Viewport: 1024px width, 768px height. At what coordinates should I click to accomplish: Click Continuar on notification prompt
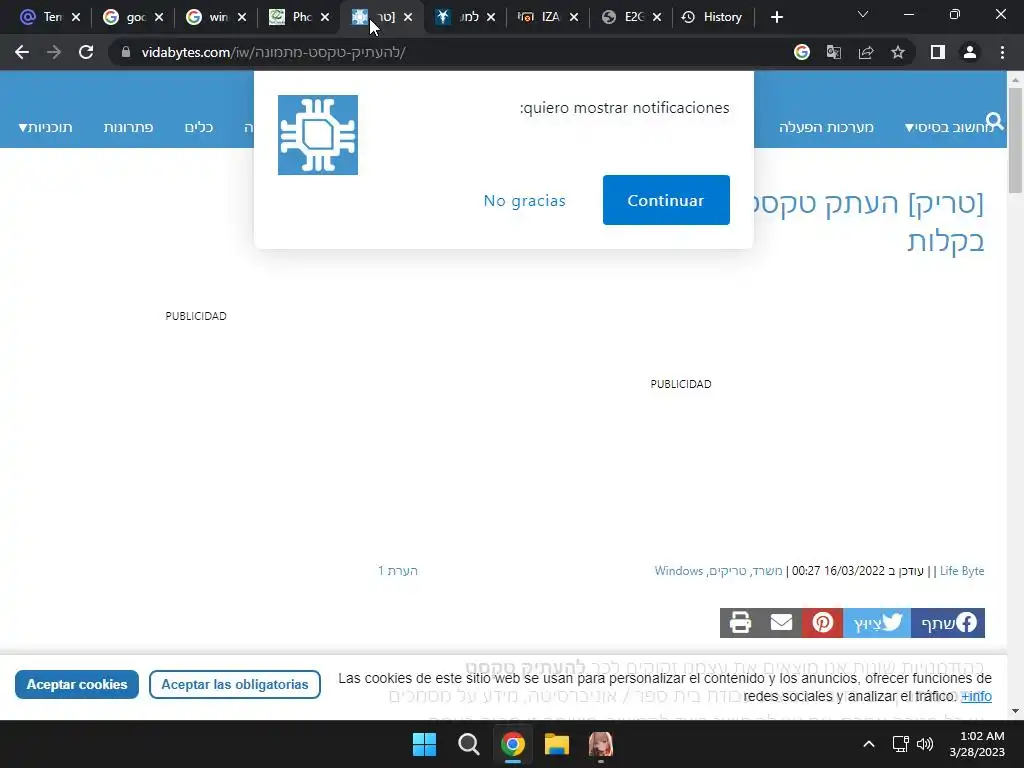(x=666, y=200)
